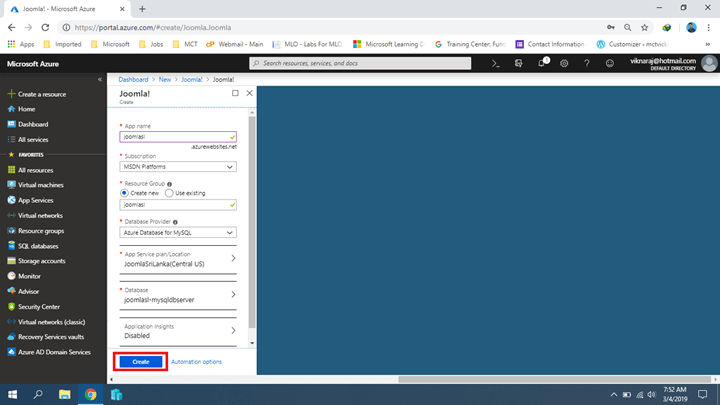Image resolution: width=720 pixels, height=405 pixels.
Task: Click the horizontal scrollbar at bottom
Action: tap(554, 379)
